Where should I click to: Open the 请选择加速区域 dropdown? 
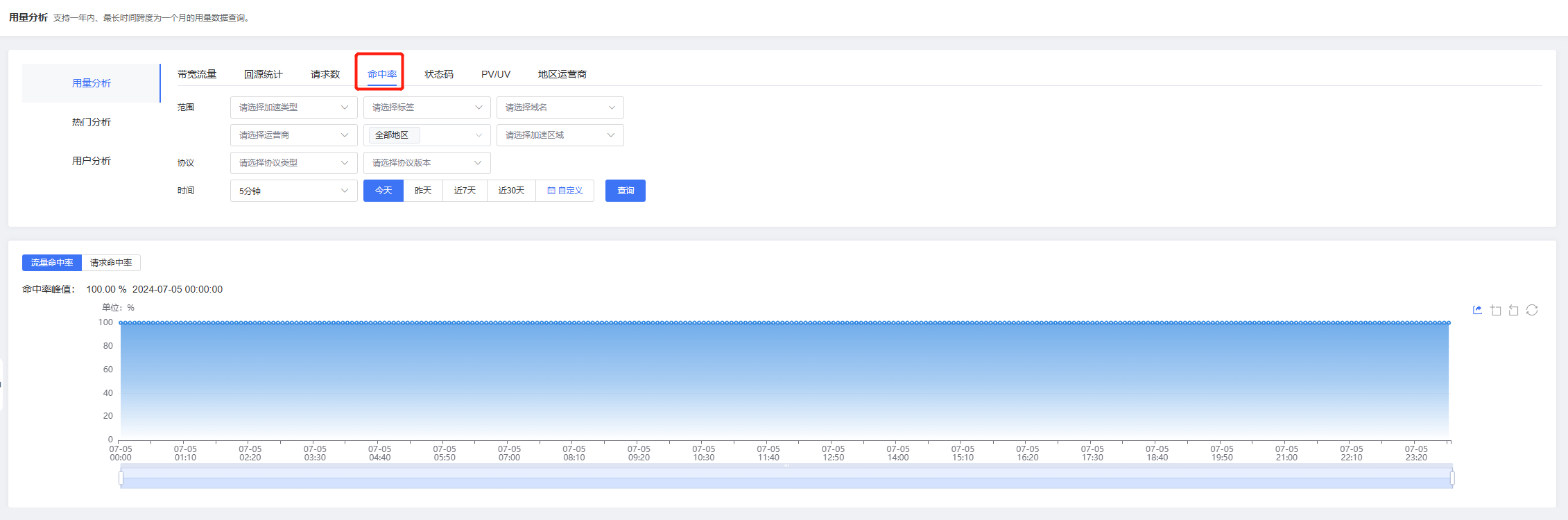click(560, 135)
